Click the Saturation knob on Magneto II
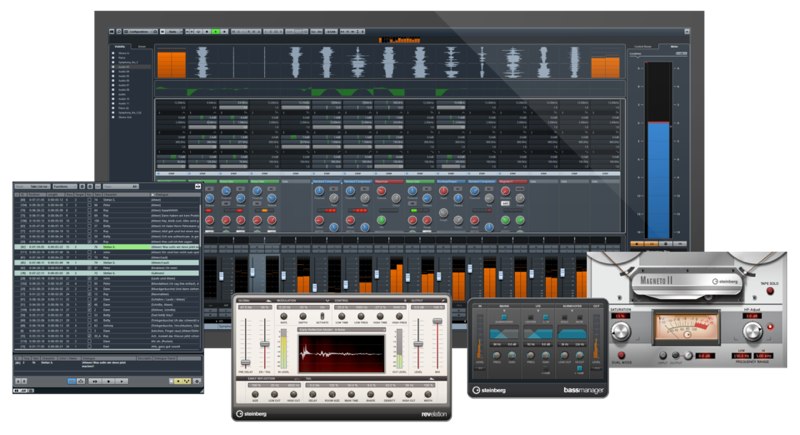The image size is (800, 435). [x=620, y=332]
